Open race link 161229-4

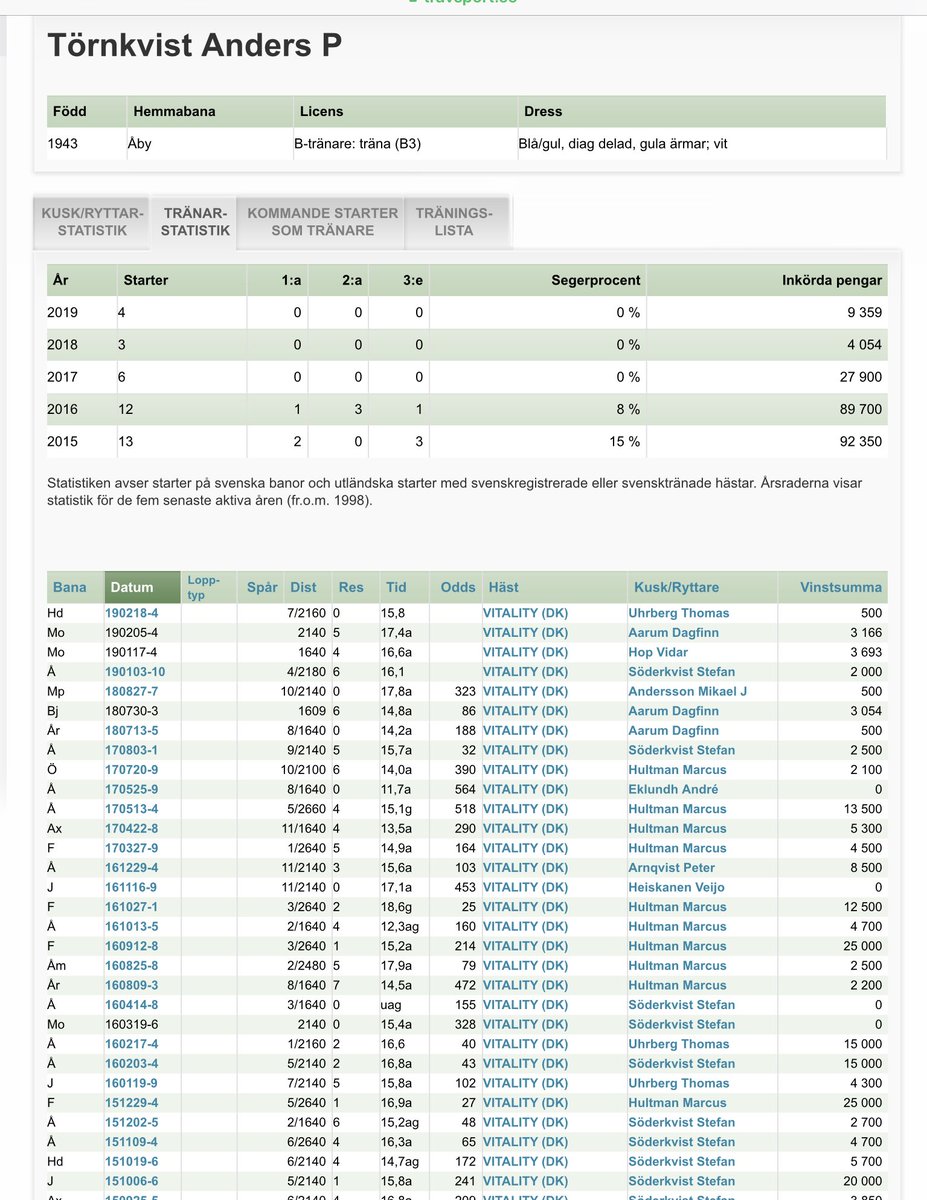(x=131, y=868)
